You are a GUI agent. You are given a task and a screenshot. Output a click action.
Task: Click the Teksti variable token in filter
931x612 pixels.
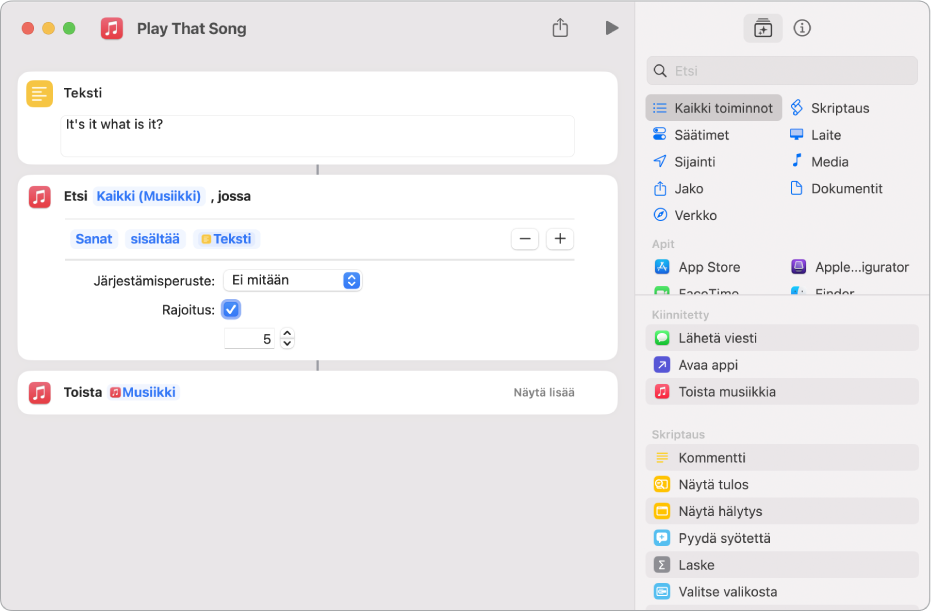(226, 239)
